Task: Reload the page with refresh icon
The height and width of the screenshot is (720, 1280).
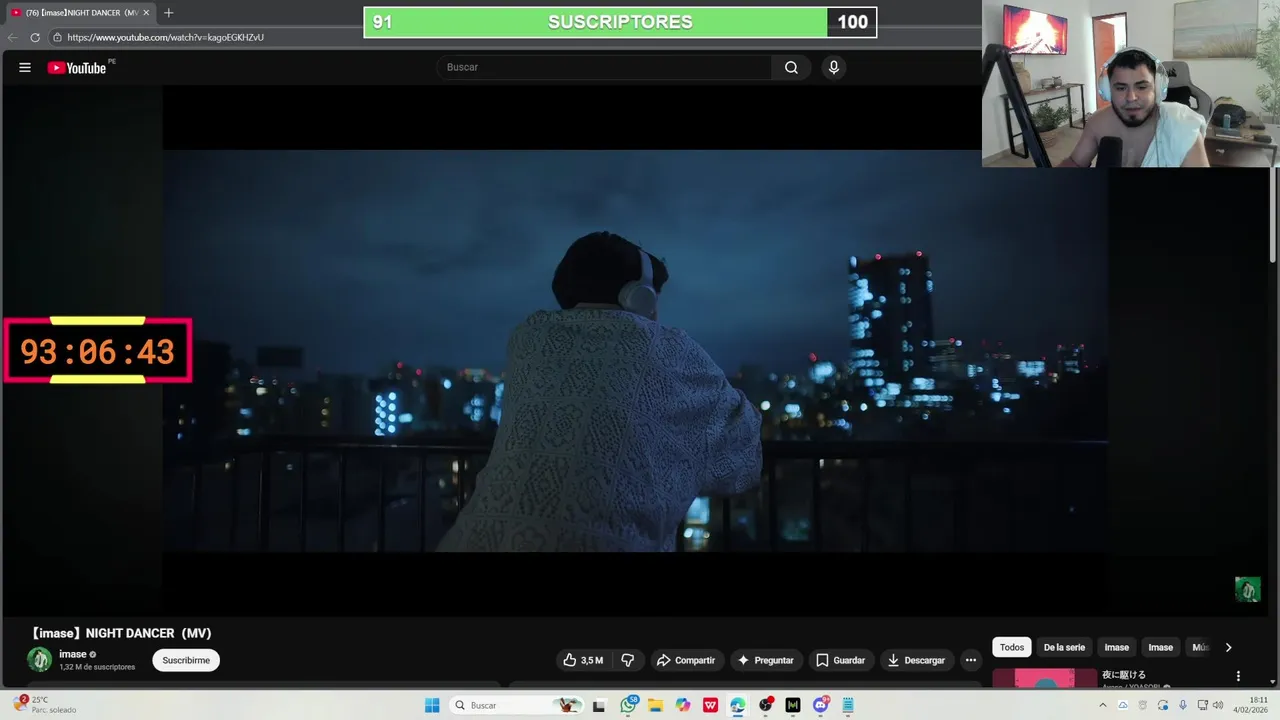Action: (x=35, y=37)
